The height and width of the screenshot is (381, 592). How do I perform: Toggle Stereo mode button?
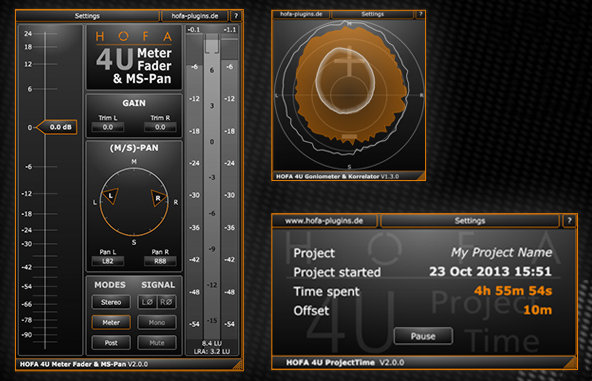point(111,302)
